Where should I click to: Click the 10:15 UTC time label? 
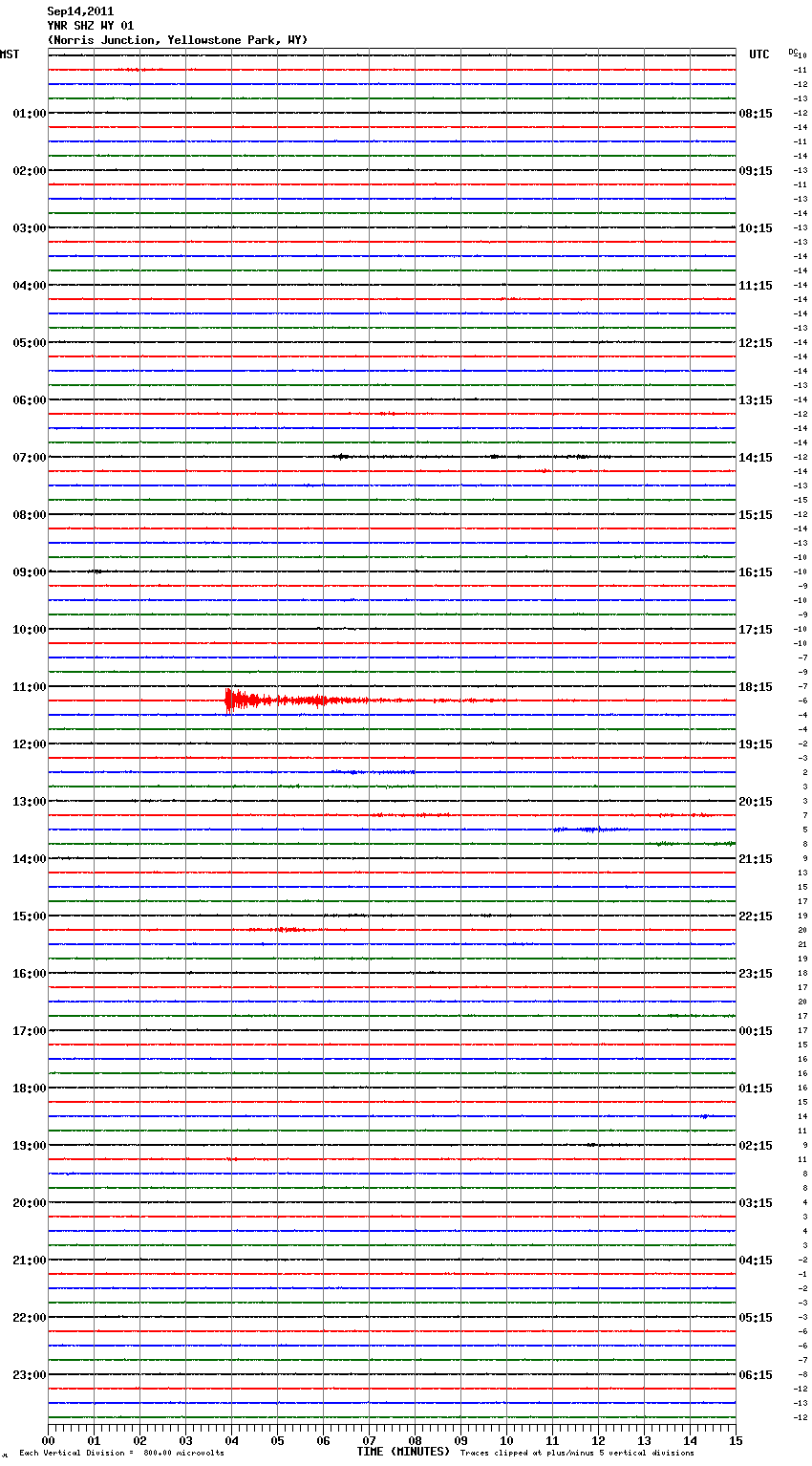(x=756, y=228)
